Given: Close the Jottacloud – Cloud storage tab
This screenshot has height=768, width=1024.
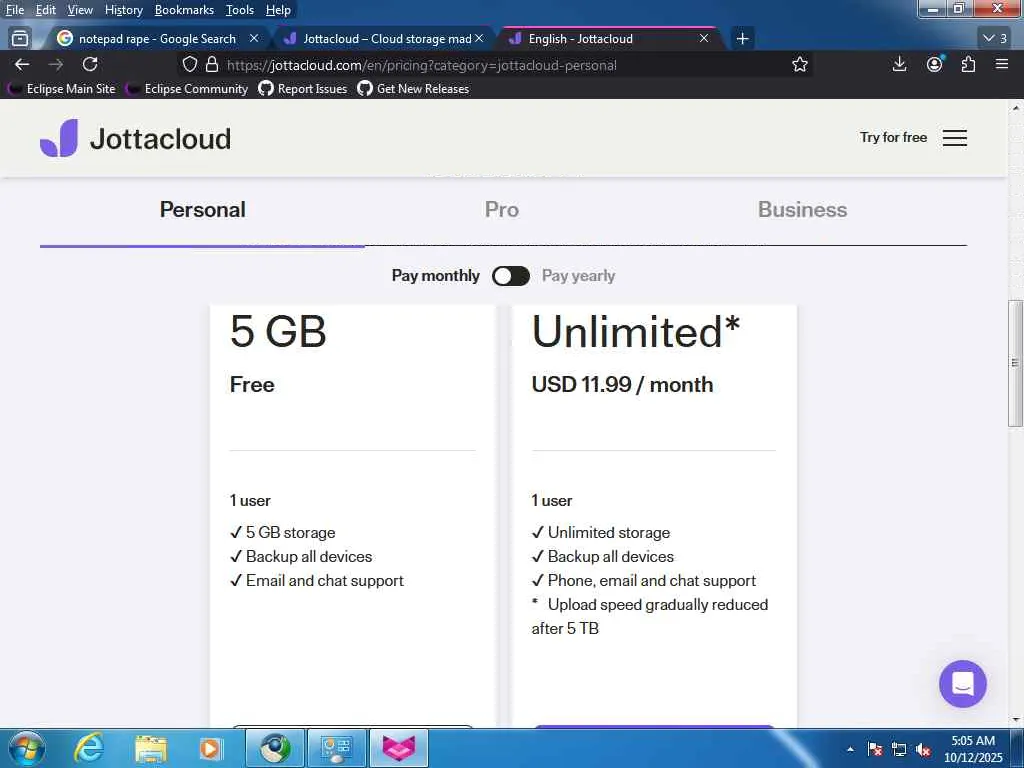Looking at the screenshot, I should 479,39.
